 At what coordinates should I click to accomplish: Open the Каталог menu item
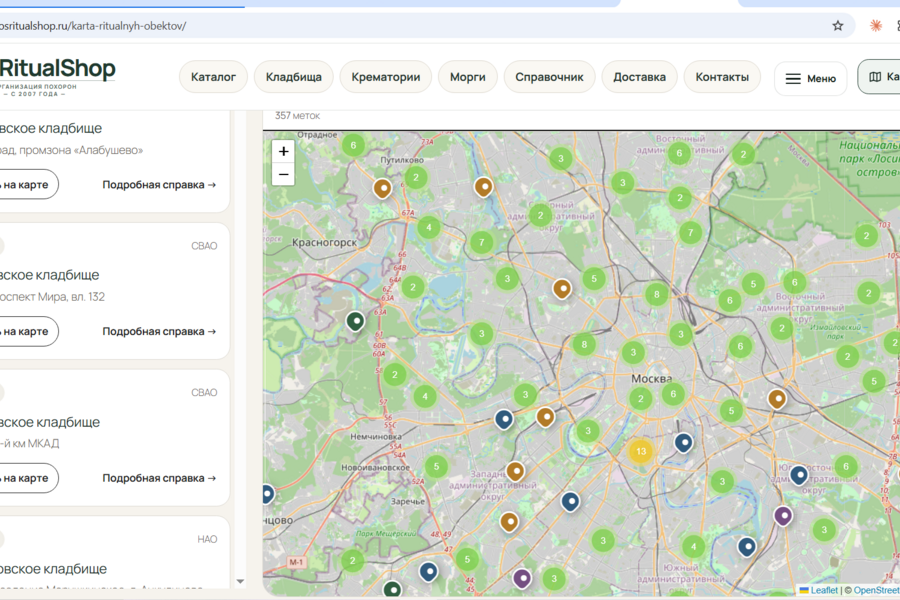(214, 77)
